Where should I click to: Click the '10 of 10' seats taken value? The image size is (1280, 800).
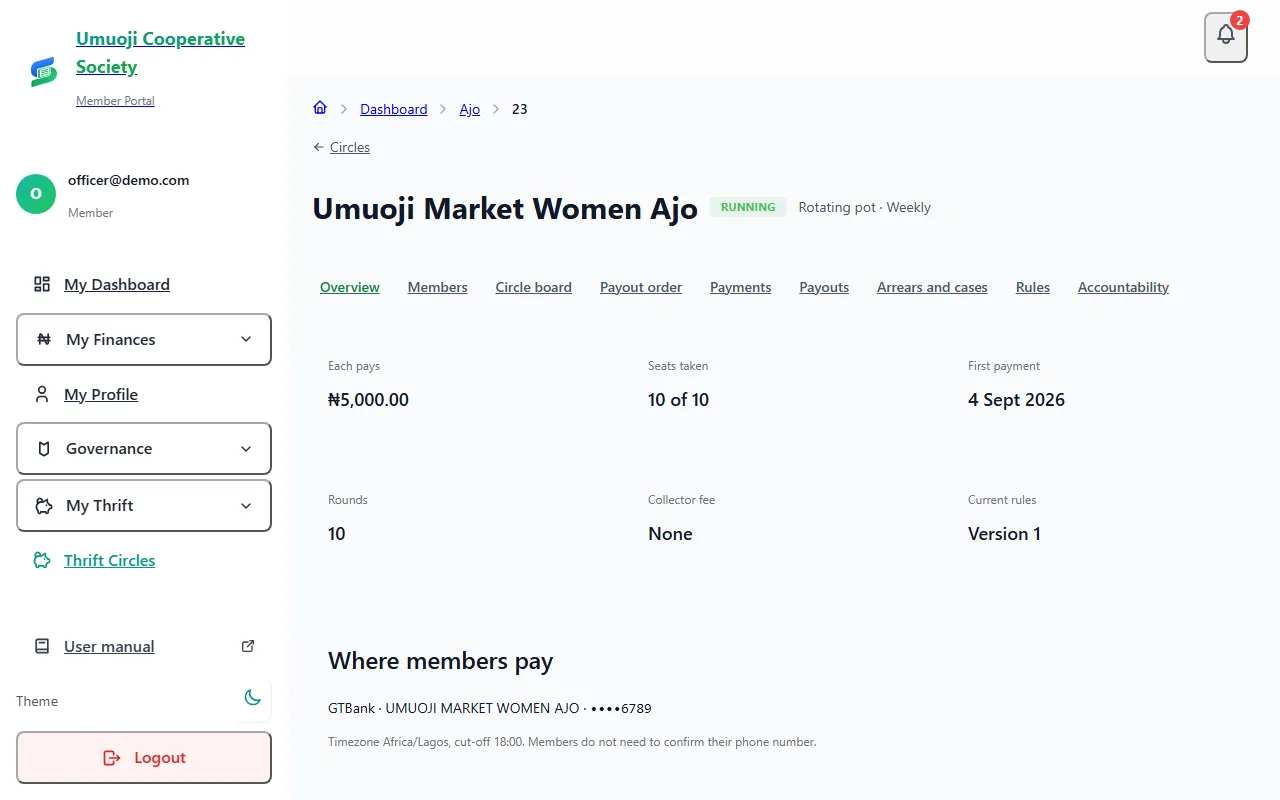point(678,399)
